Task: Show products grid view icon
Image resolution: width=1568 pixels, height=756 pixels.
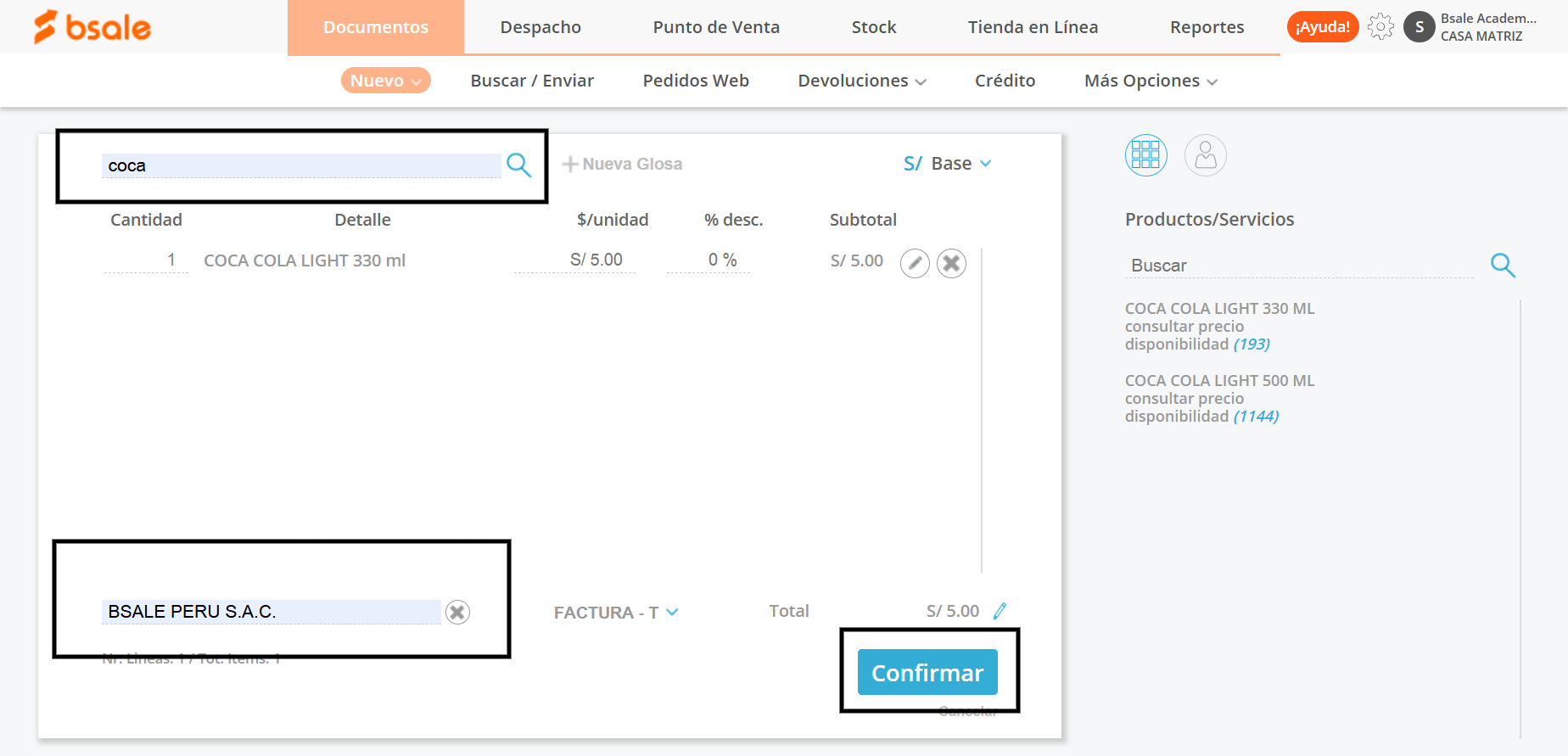Action: [1145, 155]
